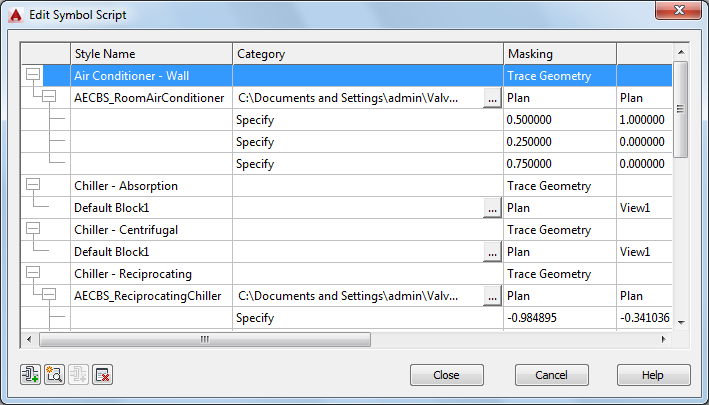709x405 pixels.
Task: Collapse the Chiller - Absorption node
Action: coord(34,185)
